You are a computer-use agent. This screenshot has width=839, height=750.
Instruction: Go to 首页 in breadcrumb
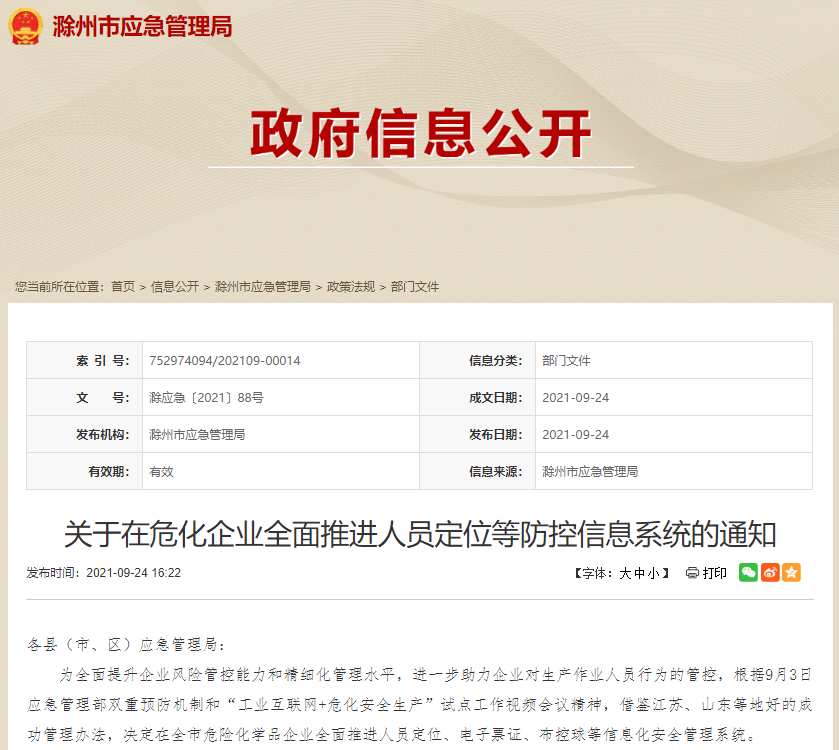[x=123, y=287]
